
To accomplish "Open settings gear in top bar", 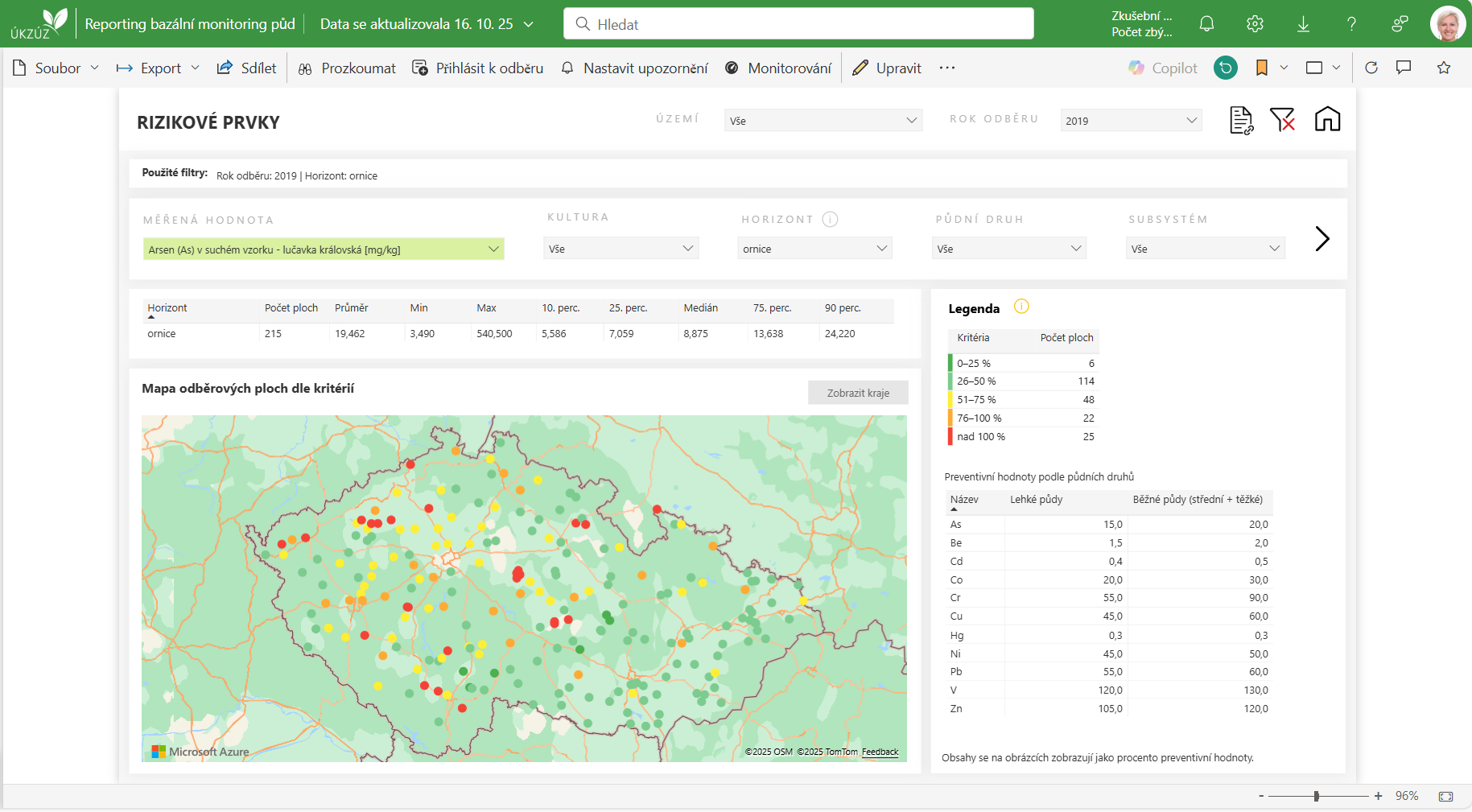I will pos(1255,24).
